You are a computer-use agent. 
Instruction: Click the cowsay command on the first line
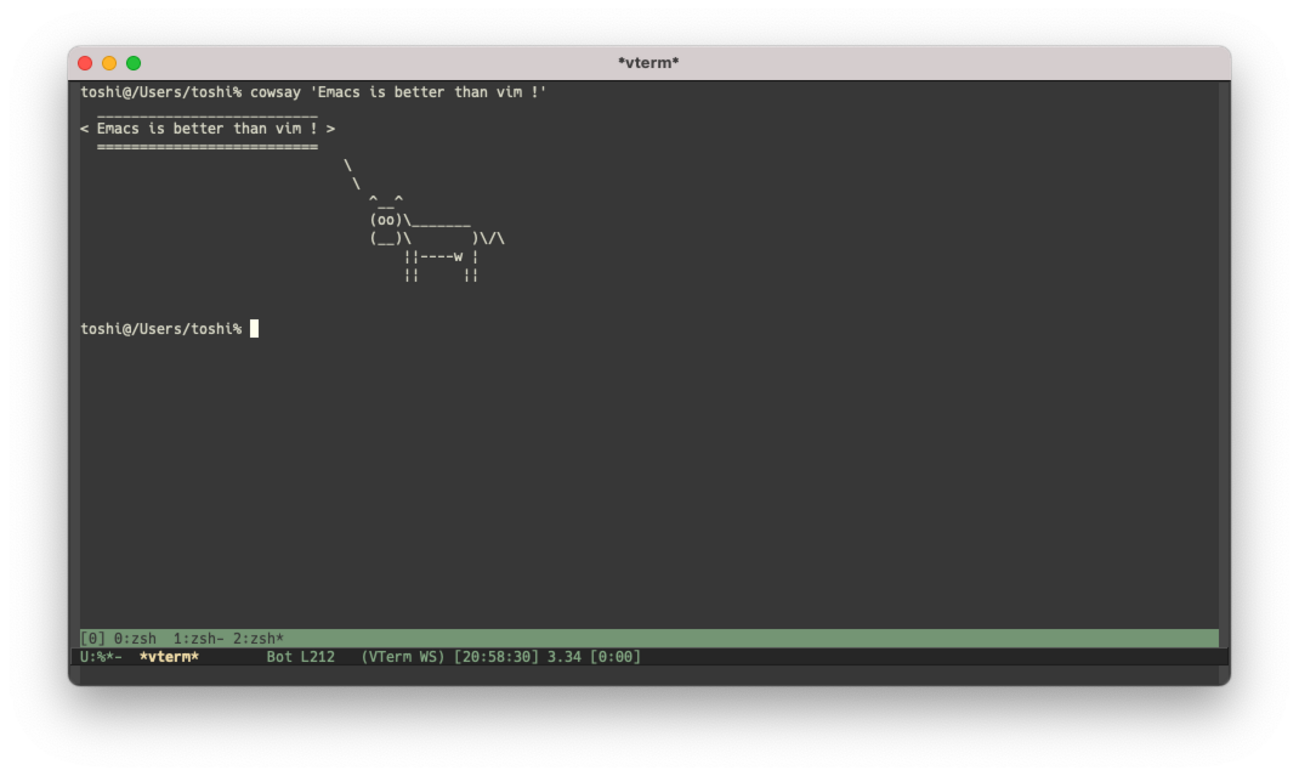coord(275,92)
